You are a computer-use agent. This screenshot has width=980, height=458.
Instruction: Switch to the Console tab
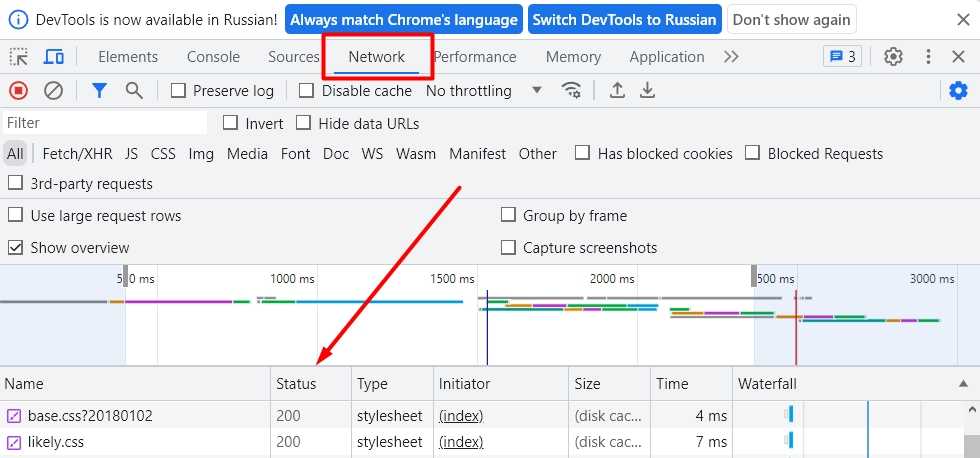tap(213, 57)
